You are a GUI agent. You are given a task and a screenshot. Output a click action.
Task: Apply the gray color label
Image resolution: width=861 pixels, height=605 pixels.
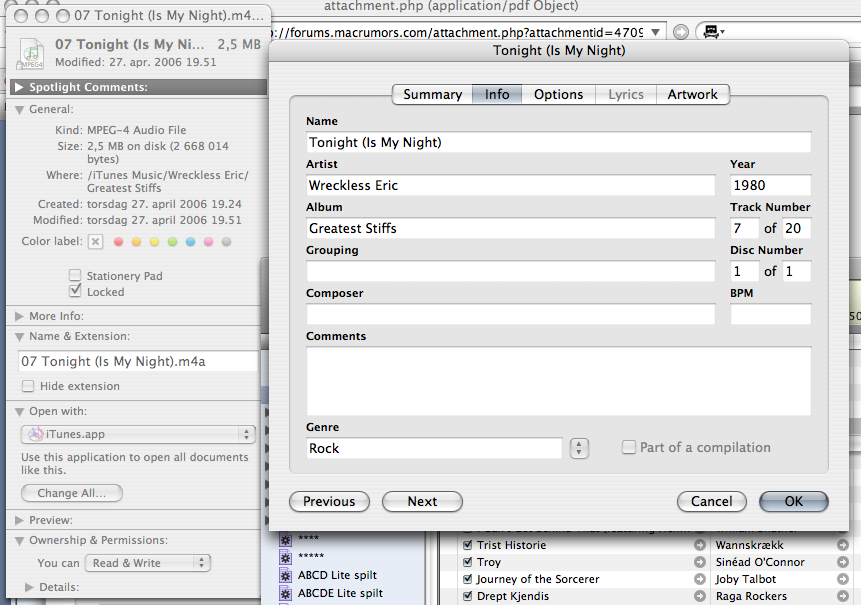(x=226, y=242)
